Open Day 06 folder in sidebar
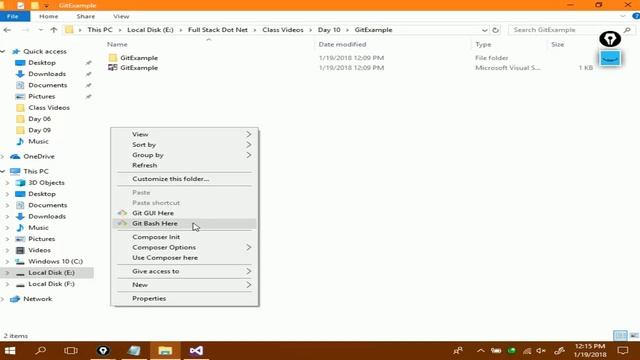This screenshot has width=640, height=360. (x=40, y=119)
